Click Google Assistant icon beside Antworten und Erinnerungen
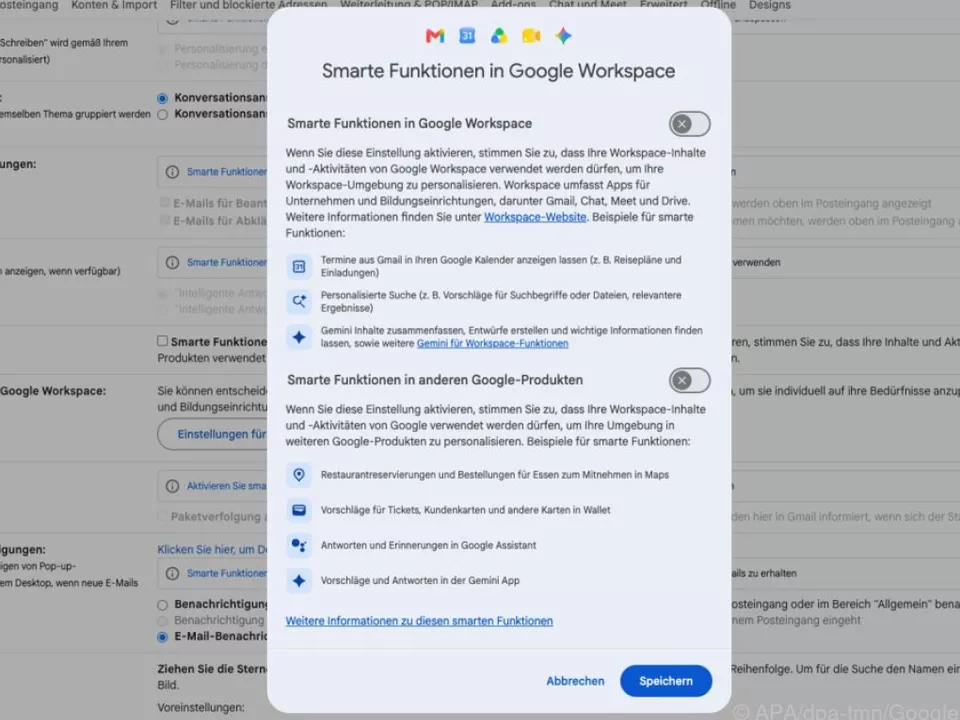 [299, 545]
